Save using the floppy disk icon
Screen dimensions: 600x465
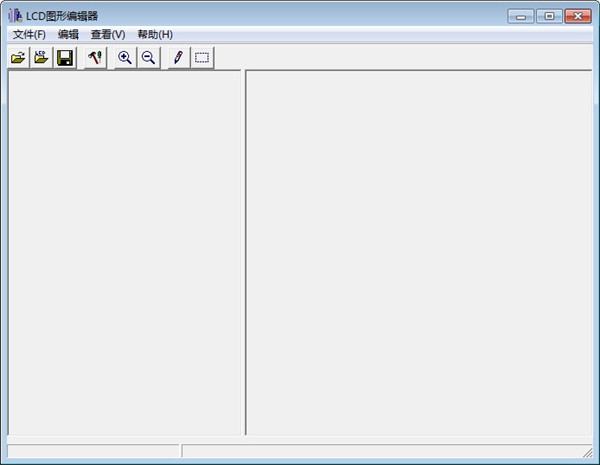pos(64,58)
